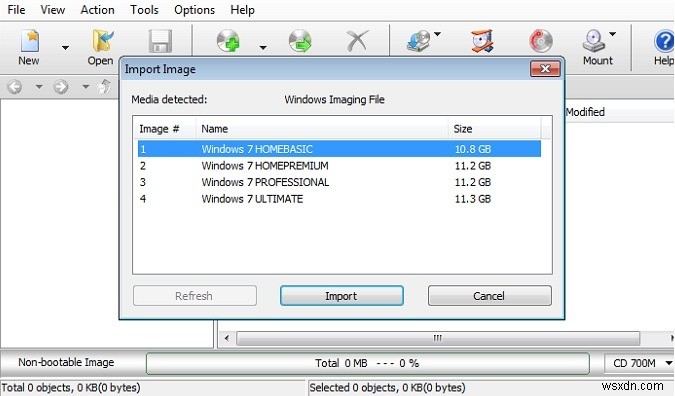
Task: Open the Forward history dropdown arrow
Action: (85, 87)
